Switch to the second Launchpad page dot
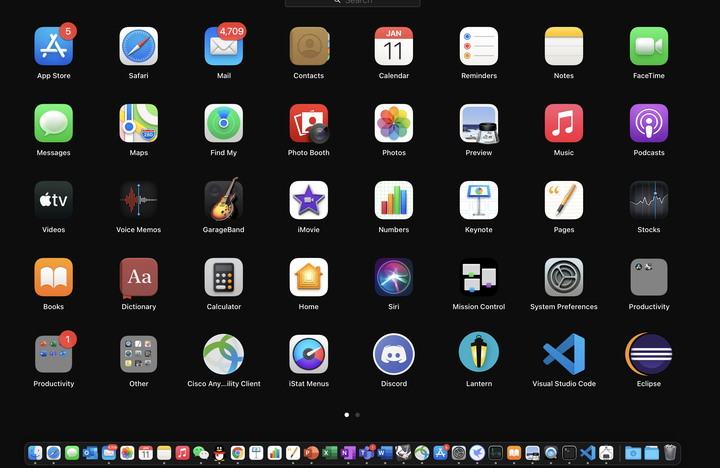The width and height of the screenshot is (720, 468). coord(358,415)
